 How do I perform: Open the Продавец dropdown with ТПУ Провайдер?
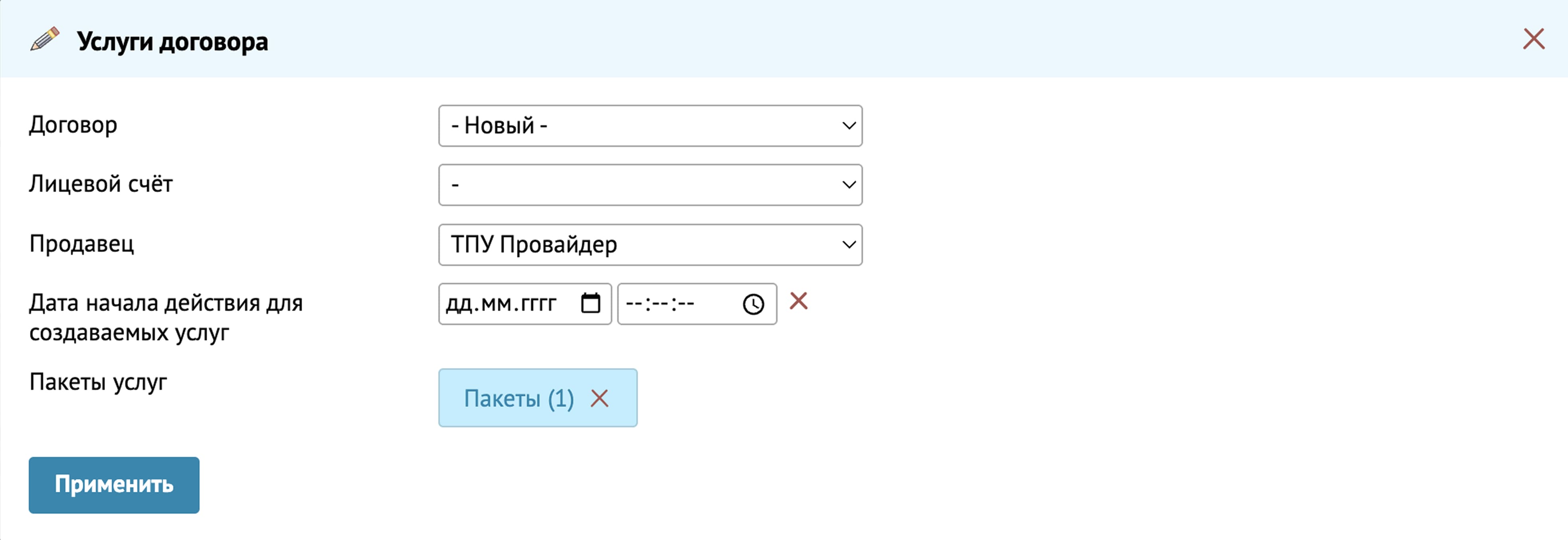(x=649, y=244)
